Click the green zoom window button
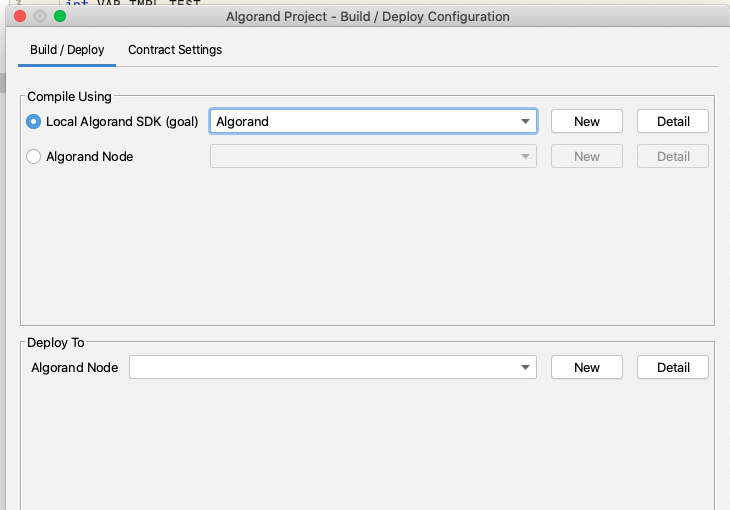This screenshot has width=730, height=510. 60,16
